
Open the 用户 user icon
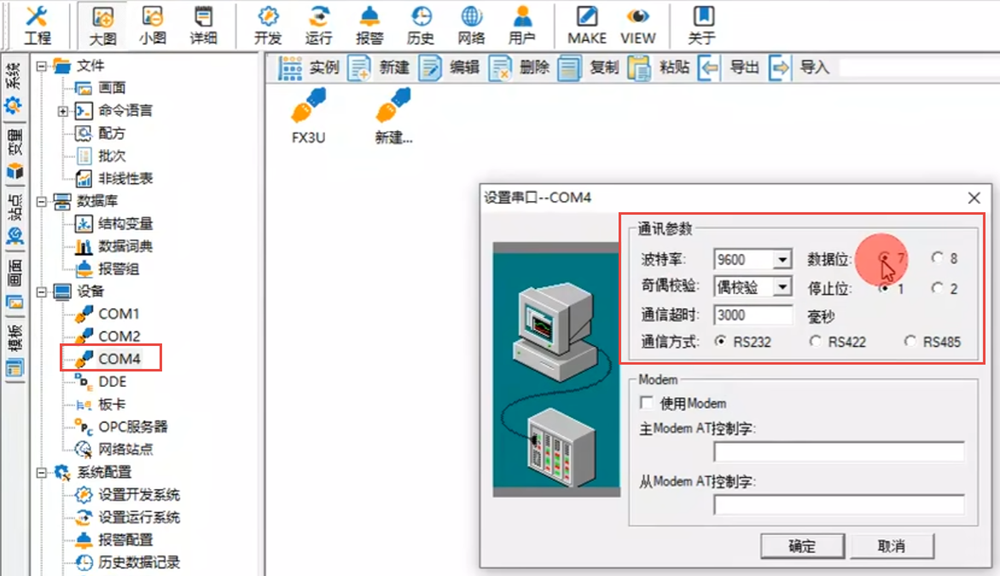[522, 26]
